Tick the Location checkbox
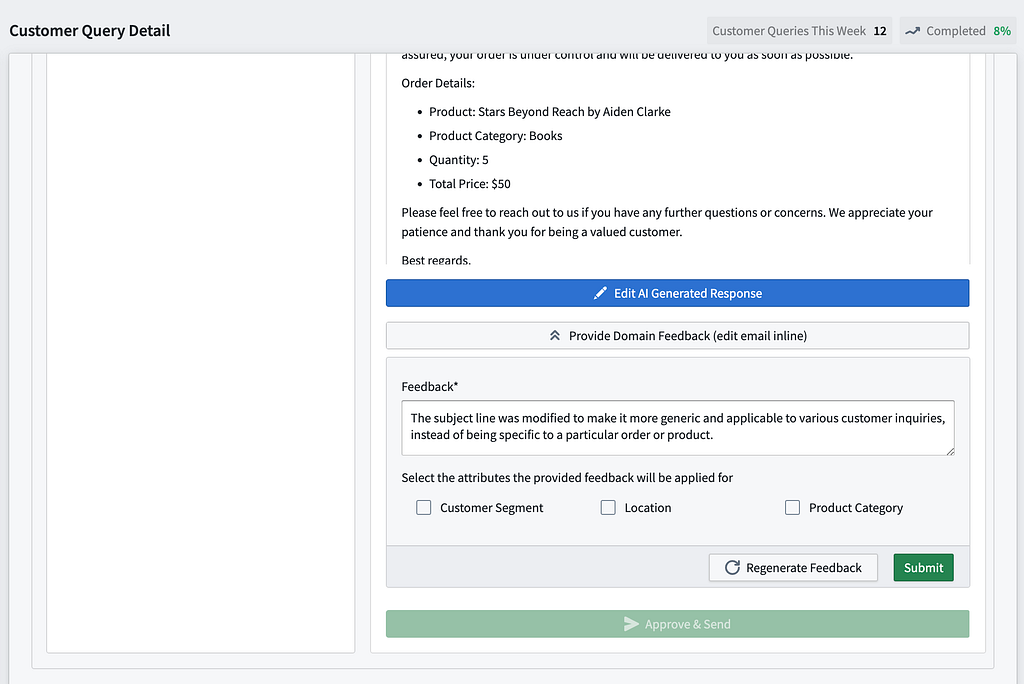Screen dimensions: 1024x684 click(x=608, y=508)
